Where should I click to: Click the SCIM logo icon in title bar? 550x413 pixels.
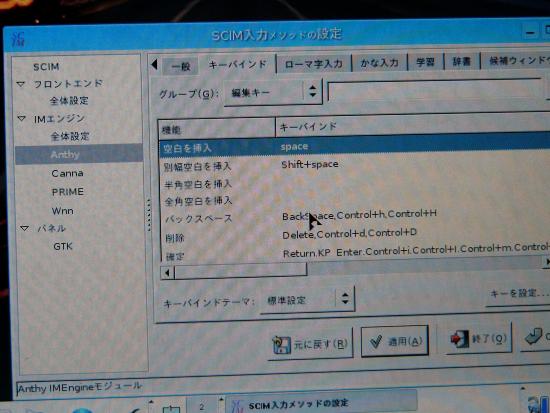(x=18, y=40)
